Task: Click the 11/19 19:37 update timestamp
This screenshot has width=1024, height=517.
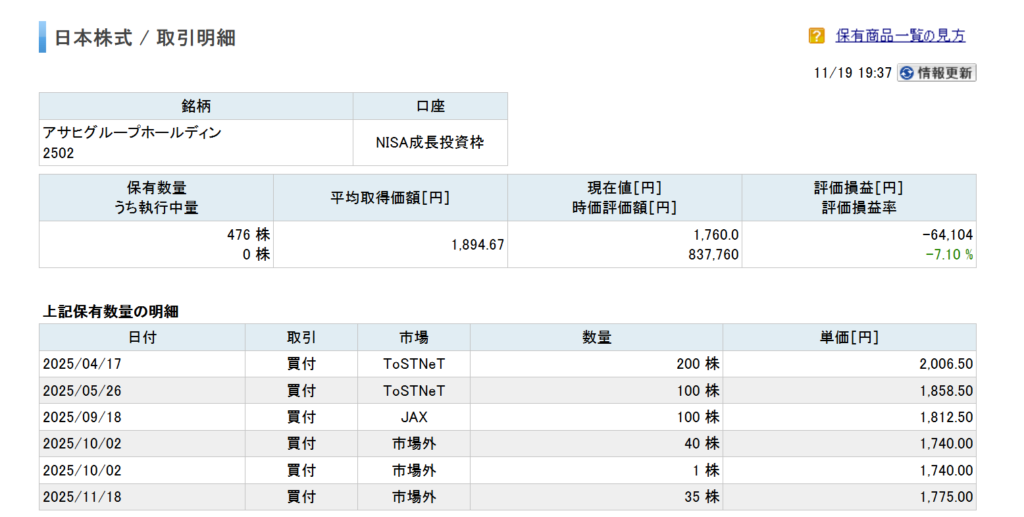Action: pyautogui.click(x=854, y=73)
